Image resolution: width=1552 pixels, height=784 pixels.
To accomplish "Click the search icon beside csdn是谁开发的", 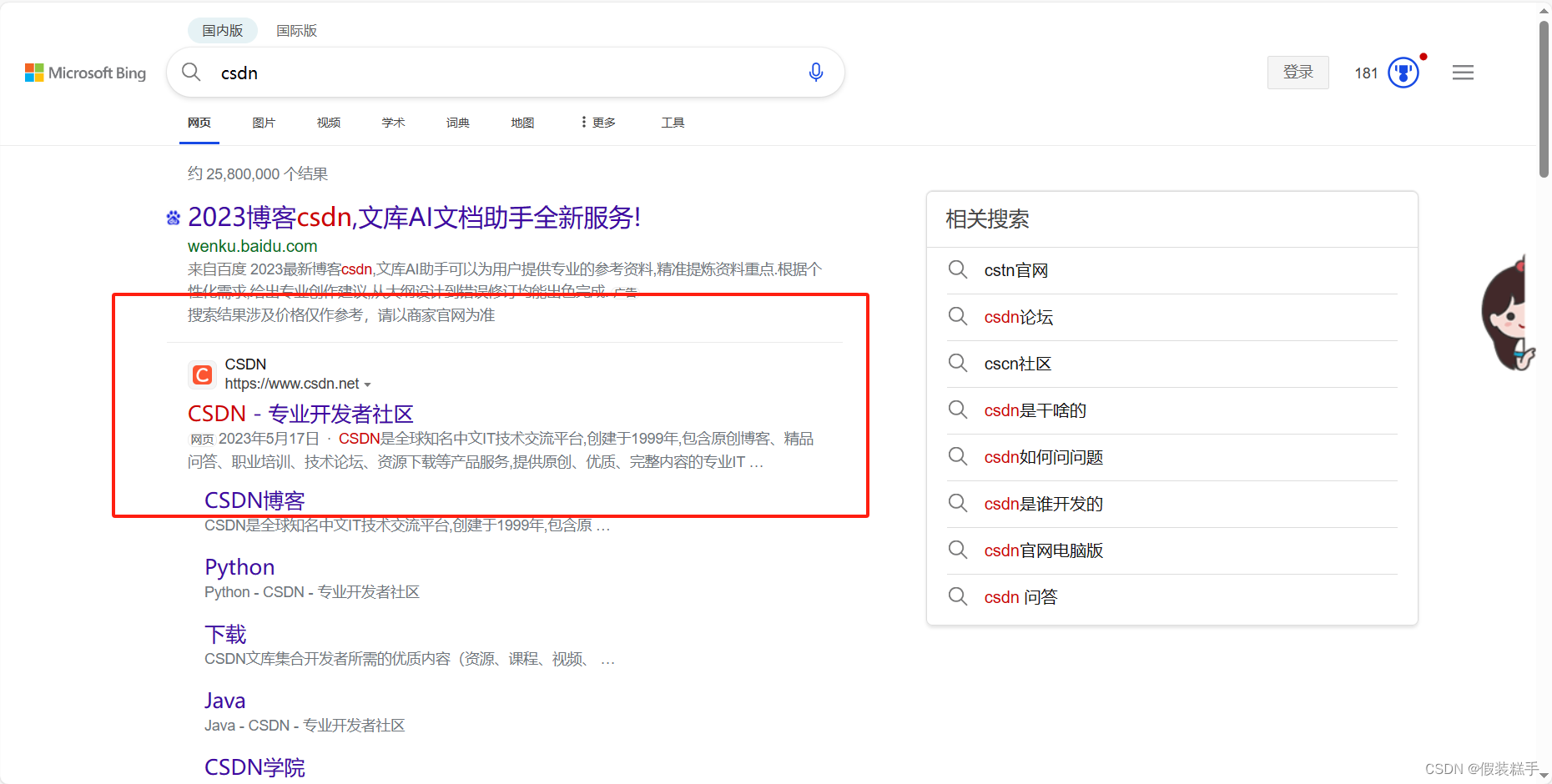I will coord(958,504).
